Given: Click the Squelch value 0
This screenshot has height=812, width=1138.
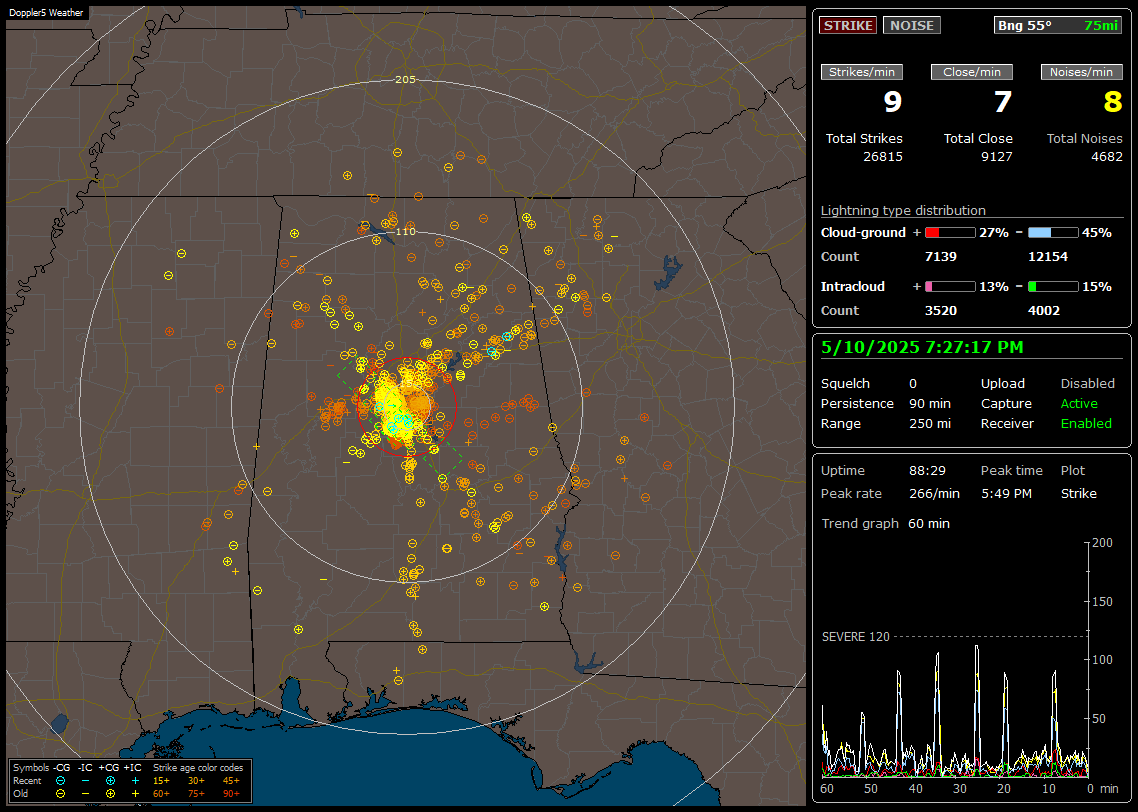Looking at the screenshot, I should point(913,384).
